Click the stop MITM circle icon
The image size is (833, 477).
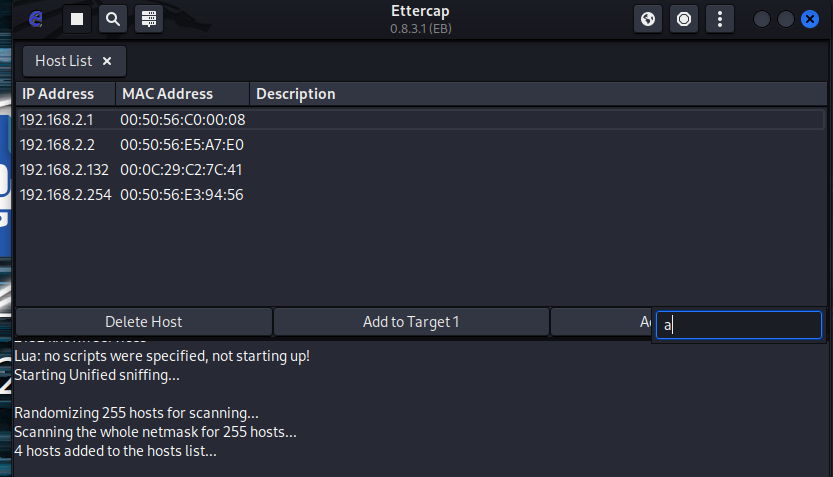tap(684, 18)
